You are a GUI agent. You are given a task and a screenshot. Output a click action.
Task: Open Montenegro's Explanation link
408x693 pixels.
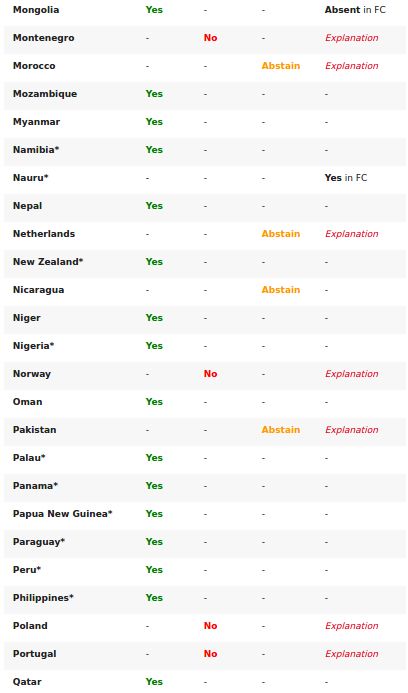point(351,38)
